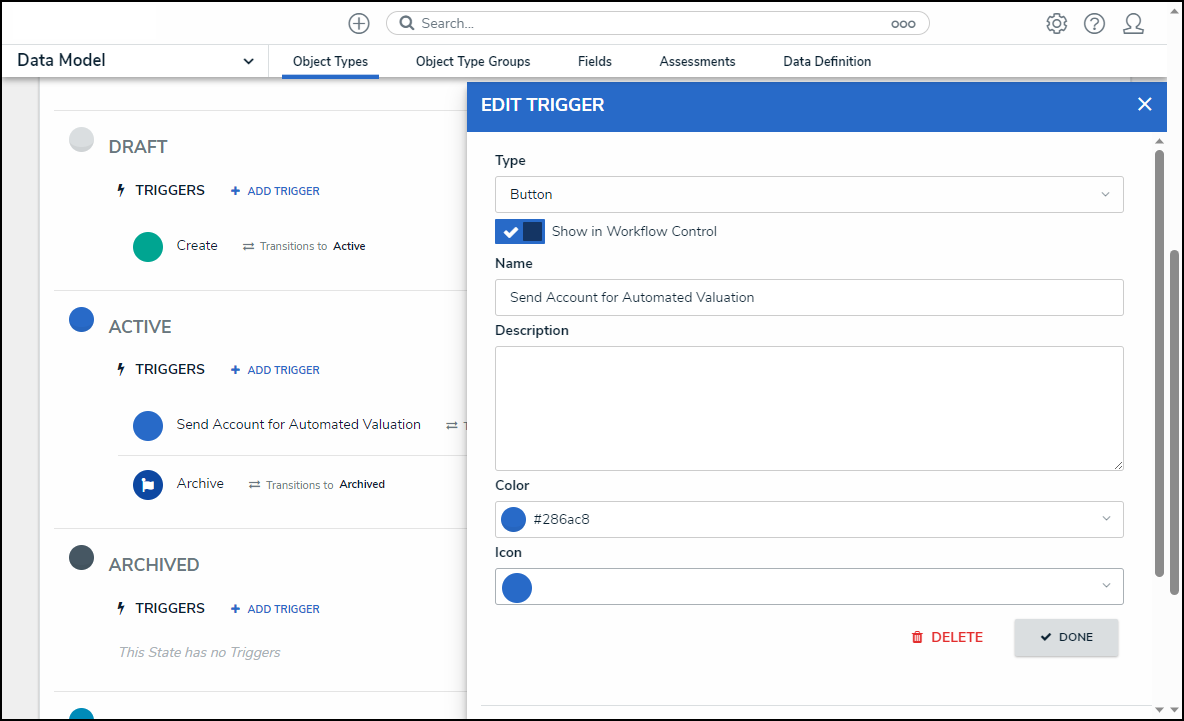Click Add Trigger under Archived state

coord(275,609)
